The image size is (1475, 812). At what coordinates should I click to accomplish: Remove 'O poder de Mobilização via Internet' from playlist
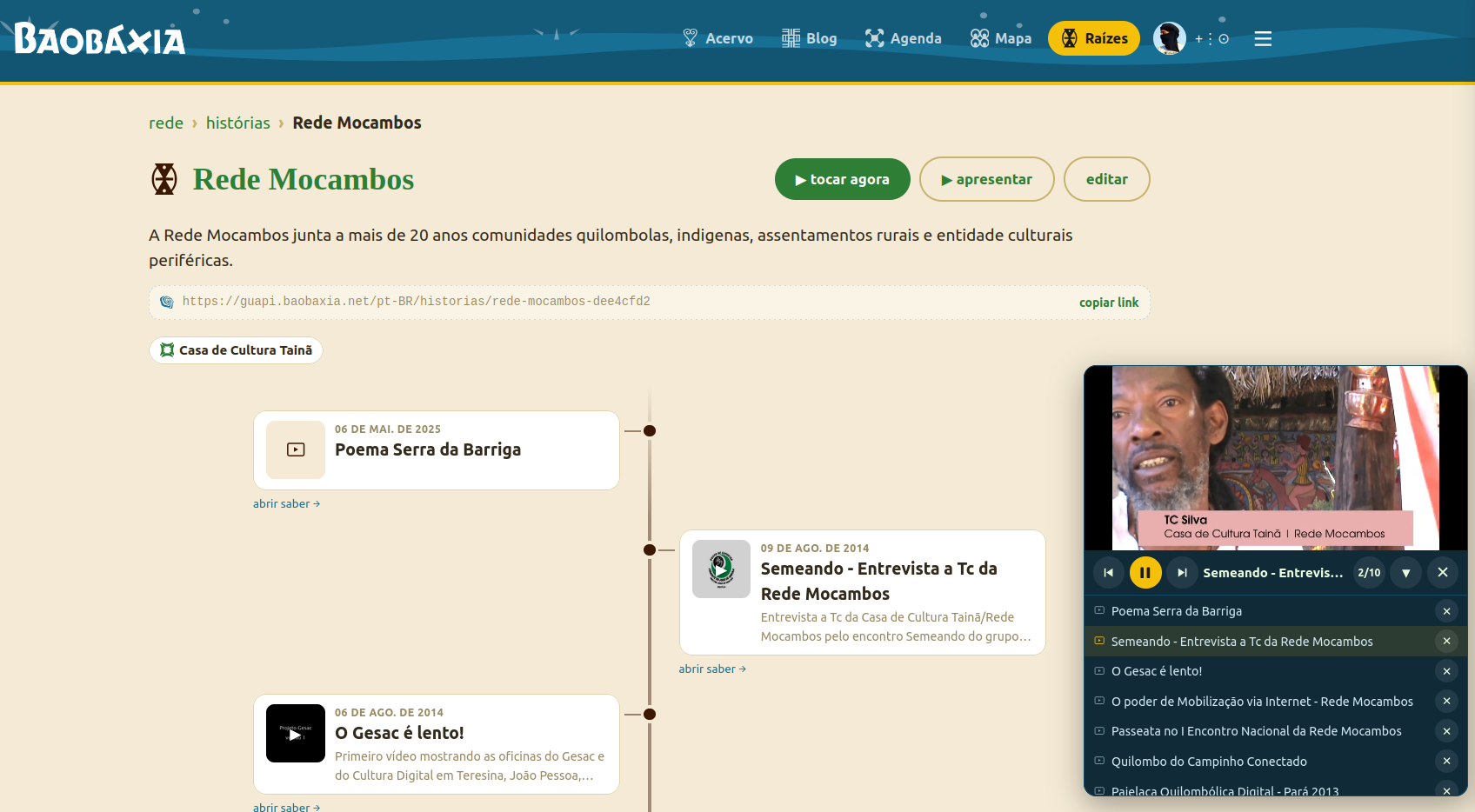1446,702
